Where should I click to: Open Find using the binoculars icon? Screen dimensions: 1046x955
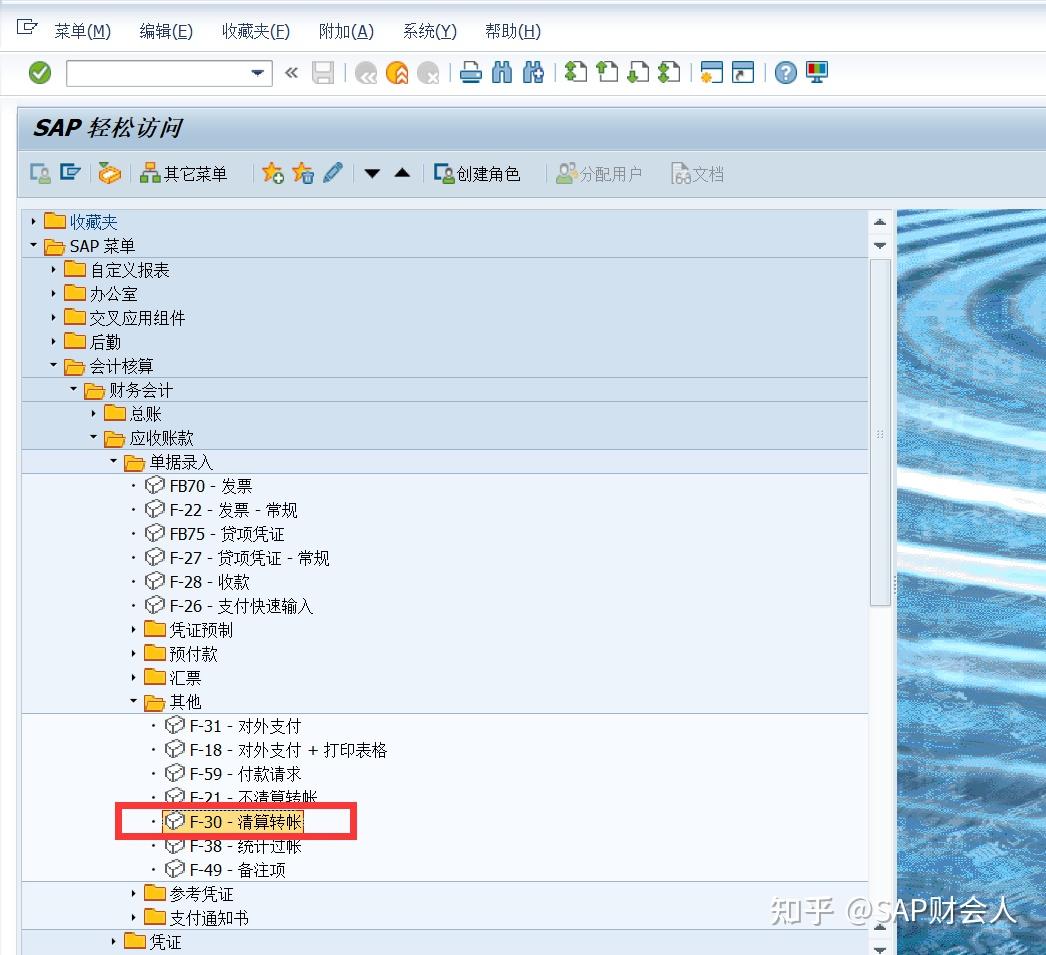tap(502, 72)
